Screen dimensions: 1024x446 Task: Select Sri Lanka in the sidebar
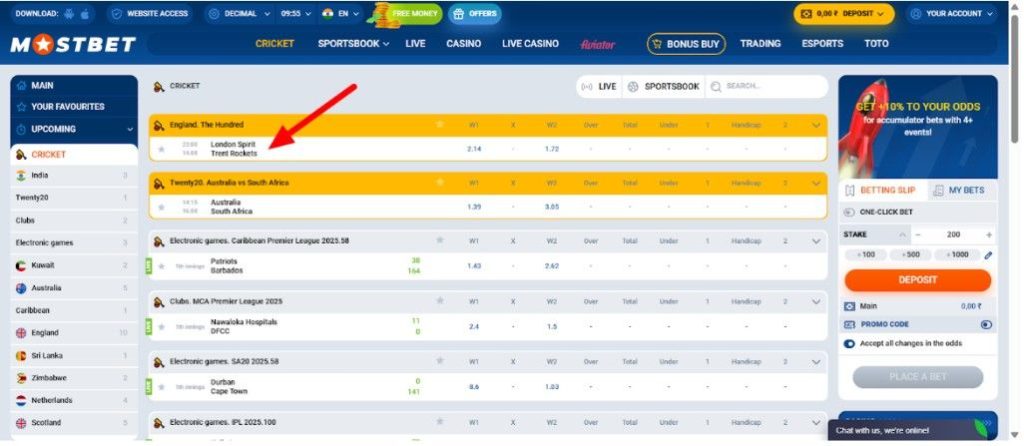(x=72, y=356)
